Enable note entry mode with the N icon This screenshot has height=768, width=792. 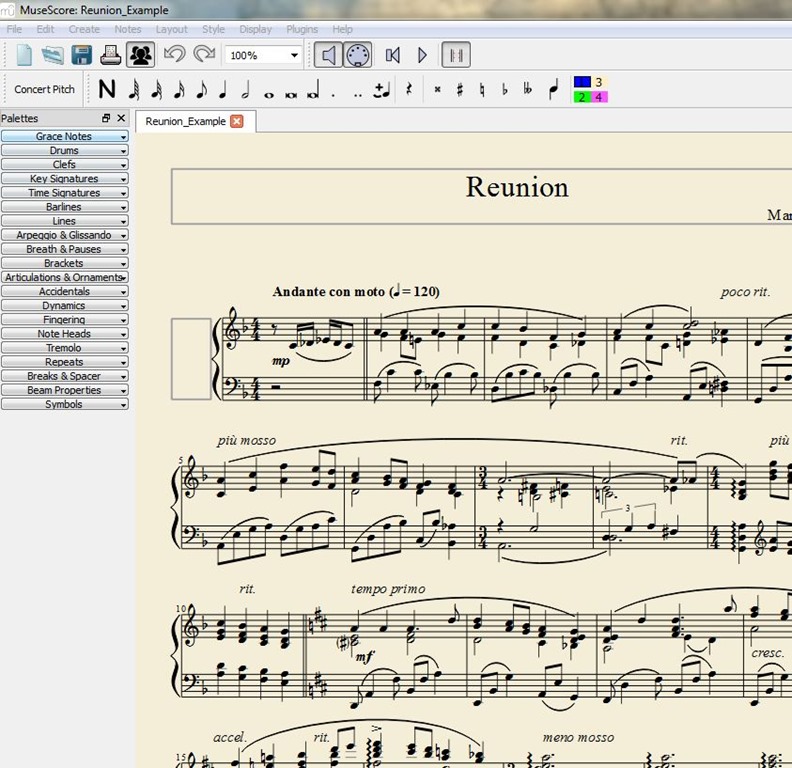(x=107, y=89)
